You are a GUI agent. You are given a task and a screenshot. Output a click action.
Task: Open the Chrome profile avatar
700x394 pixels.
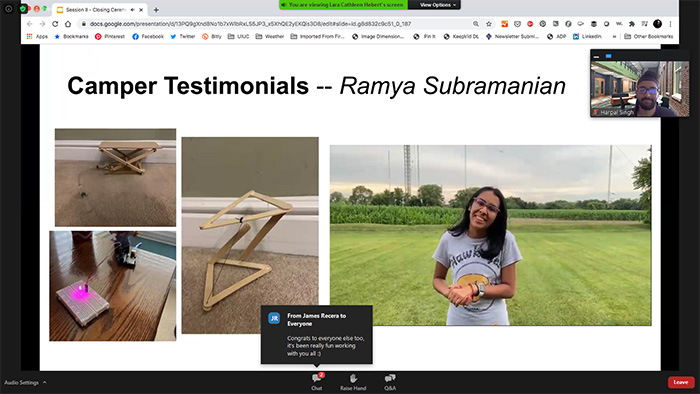(x=658, y=24)
